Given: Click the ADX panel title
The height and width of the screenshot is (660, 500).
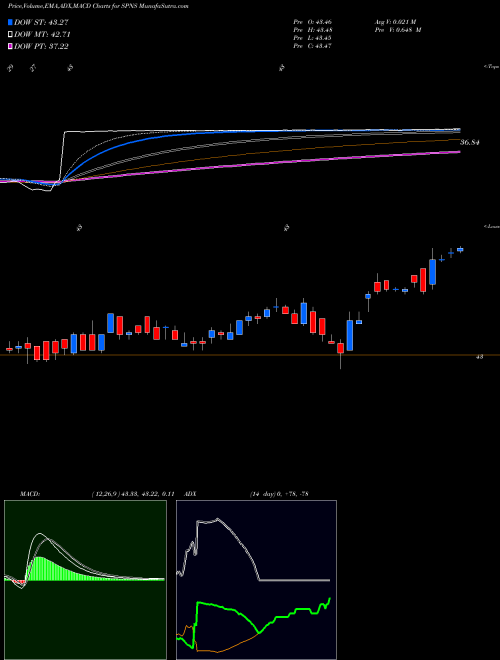Looking at the screenshot, I should [x=190, y=494].
